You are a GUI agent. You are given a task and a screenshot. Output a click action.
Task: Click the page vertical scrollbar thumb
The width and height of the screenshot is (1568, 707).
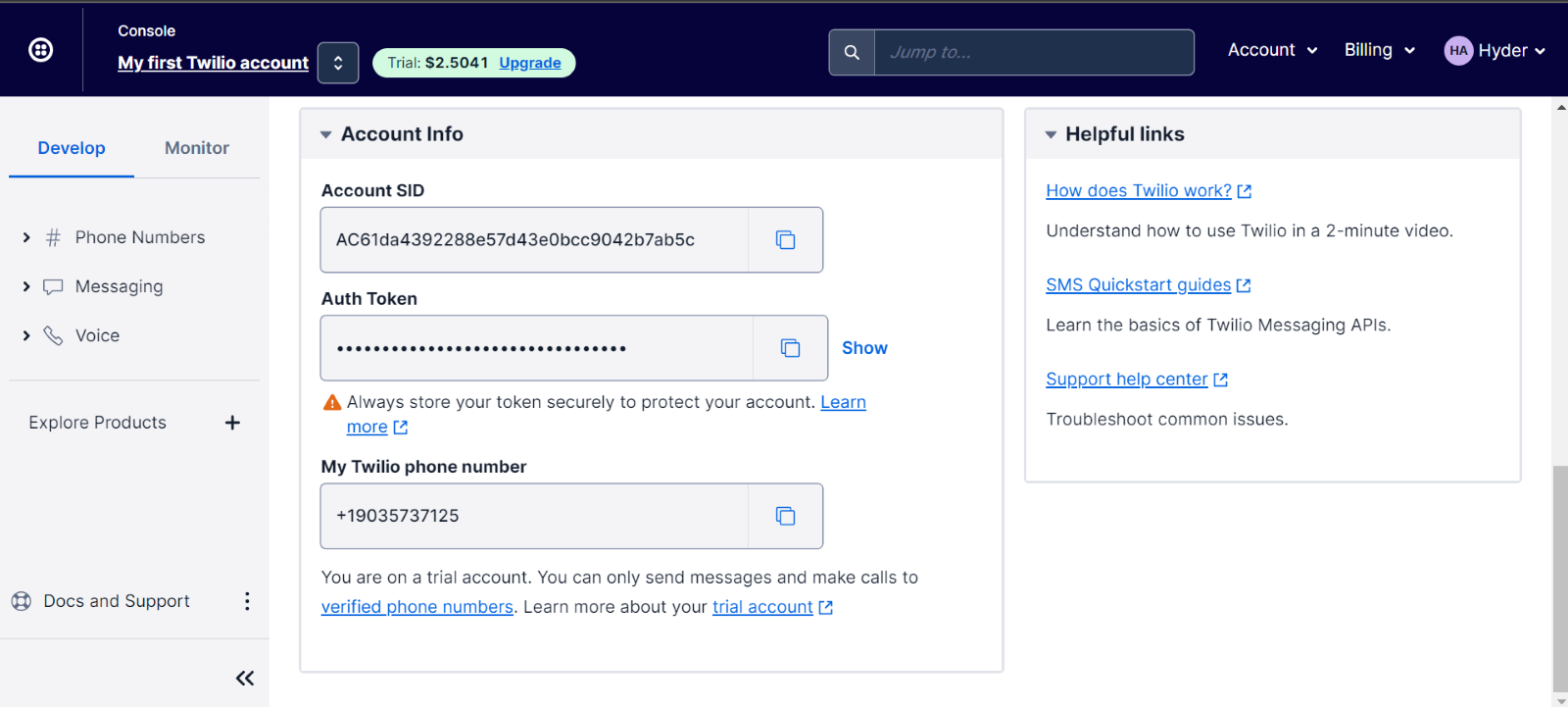coord(1560,580)
